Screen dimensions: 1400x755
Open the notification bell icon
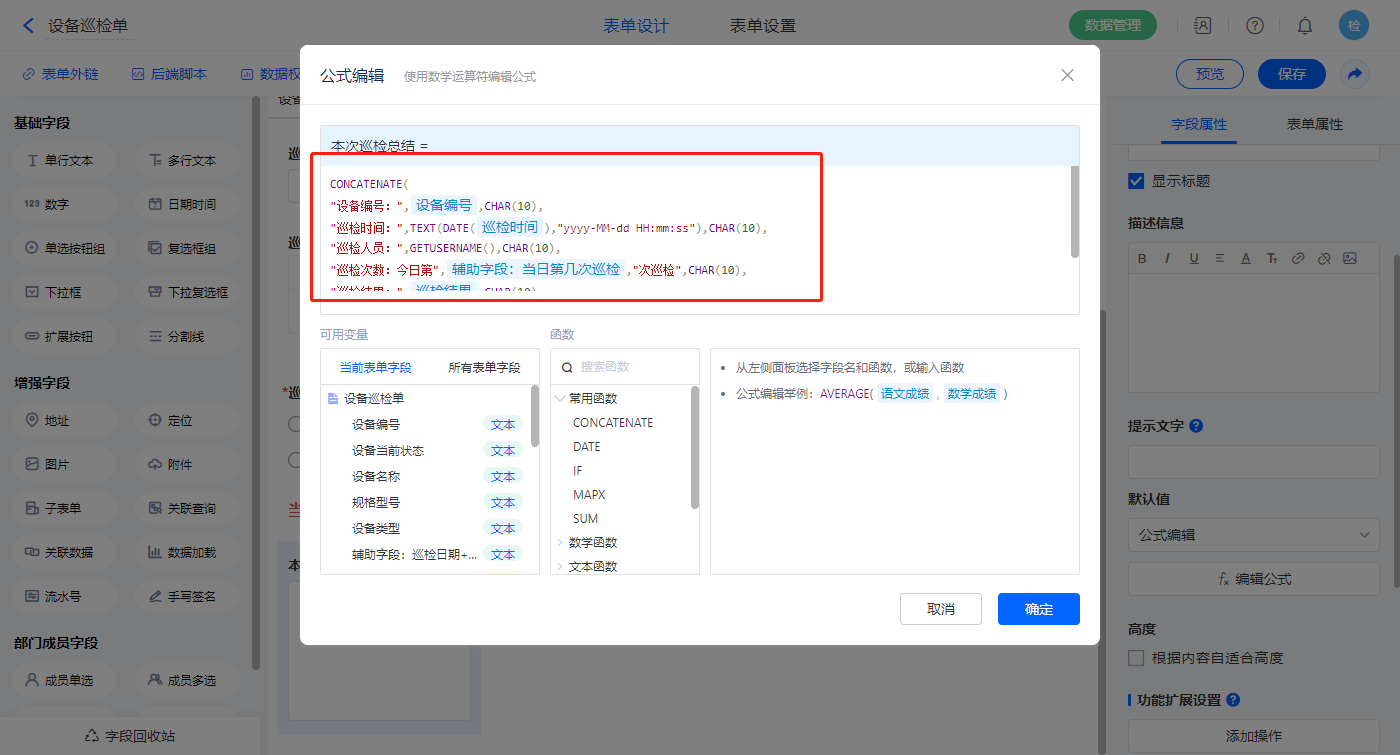pyautogui.click(x=1305, y=26)
